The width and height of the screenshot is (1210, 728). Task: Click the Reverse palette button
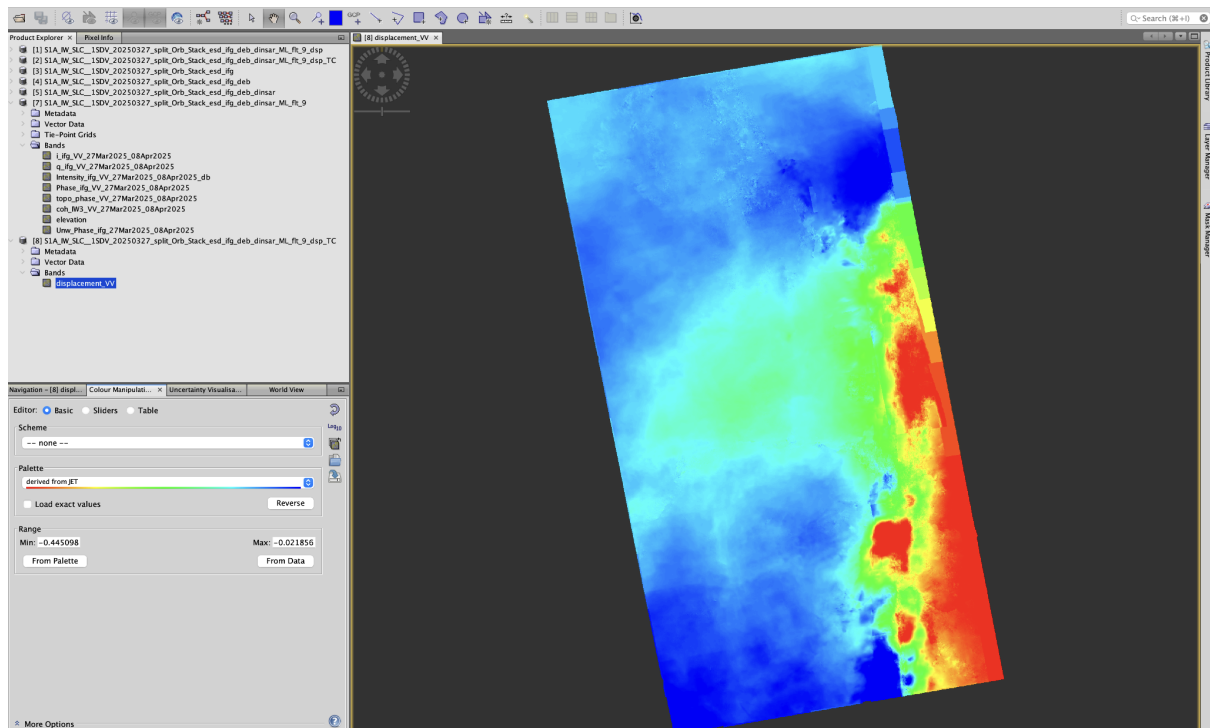point(291,503)
